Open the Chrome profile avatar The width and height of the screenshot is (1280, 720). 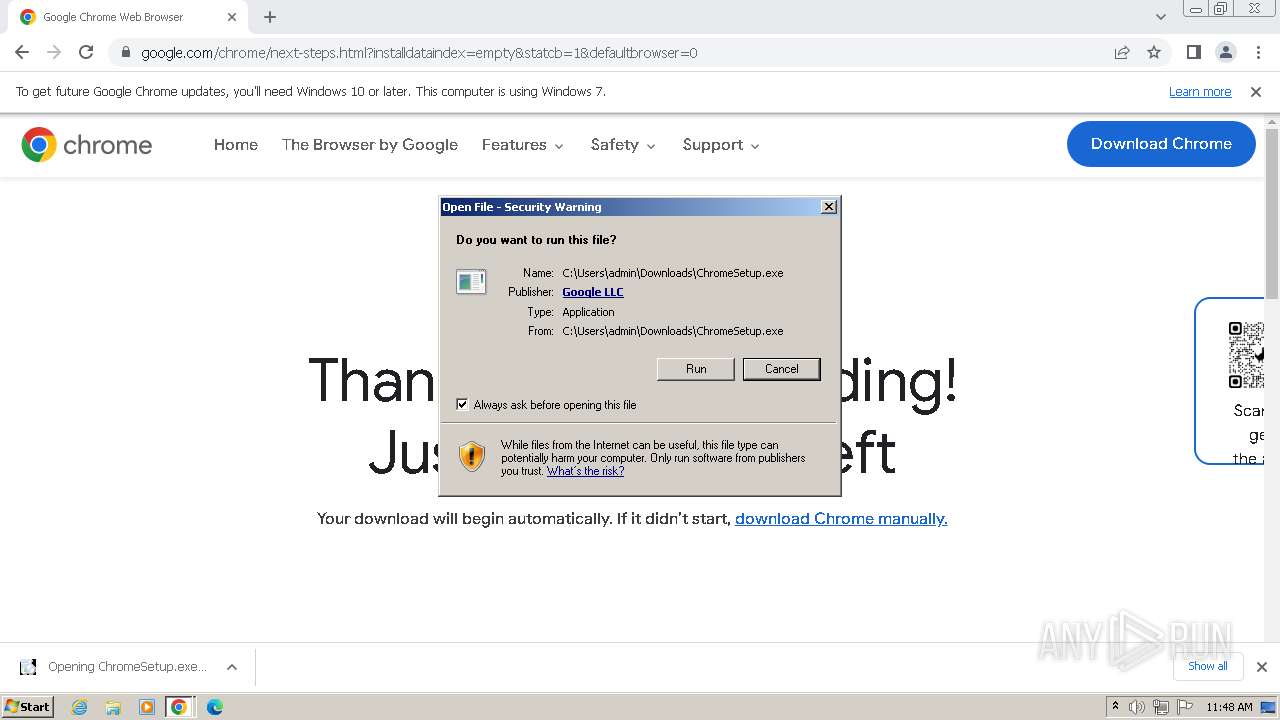1225,52
